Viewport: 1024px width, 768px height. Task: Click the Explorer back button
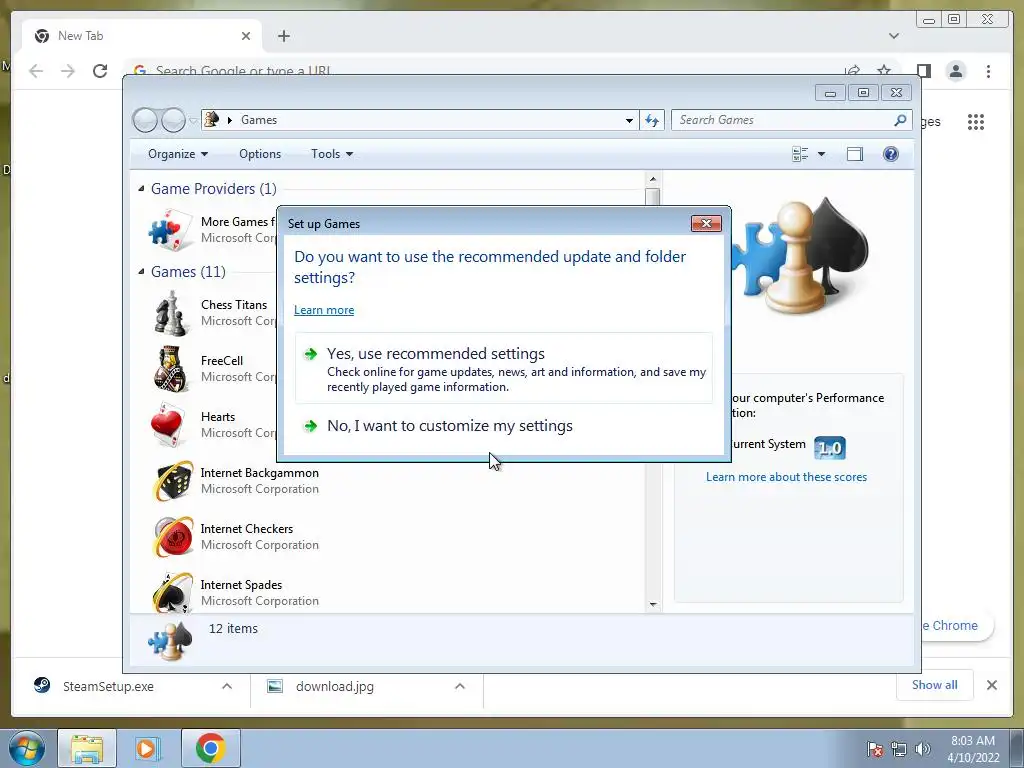tap(145, 120)
